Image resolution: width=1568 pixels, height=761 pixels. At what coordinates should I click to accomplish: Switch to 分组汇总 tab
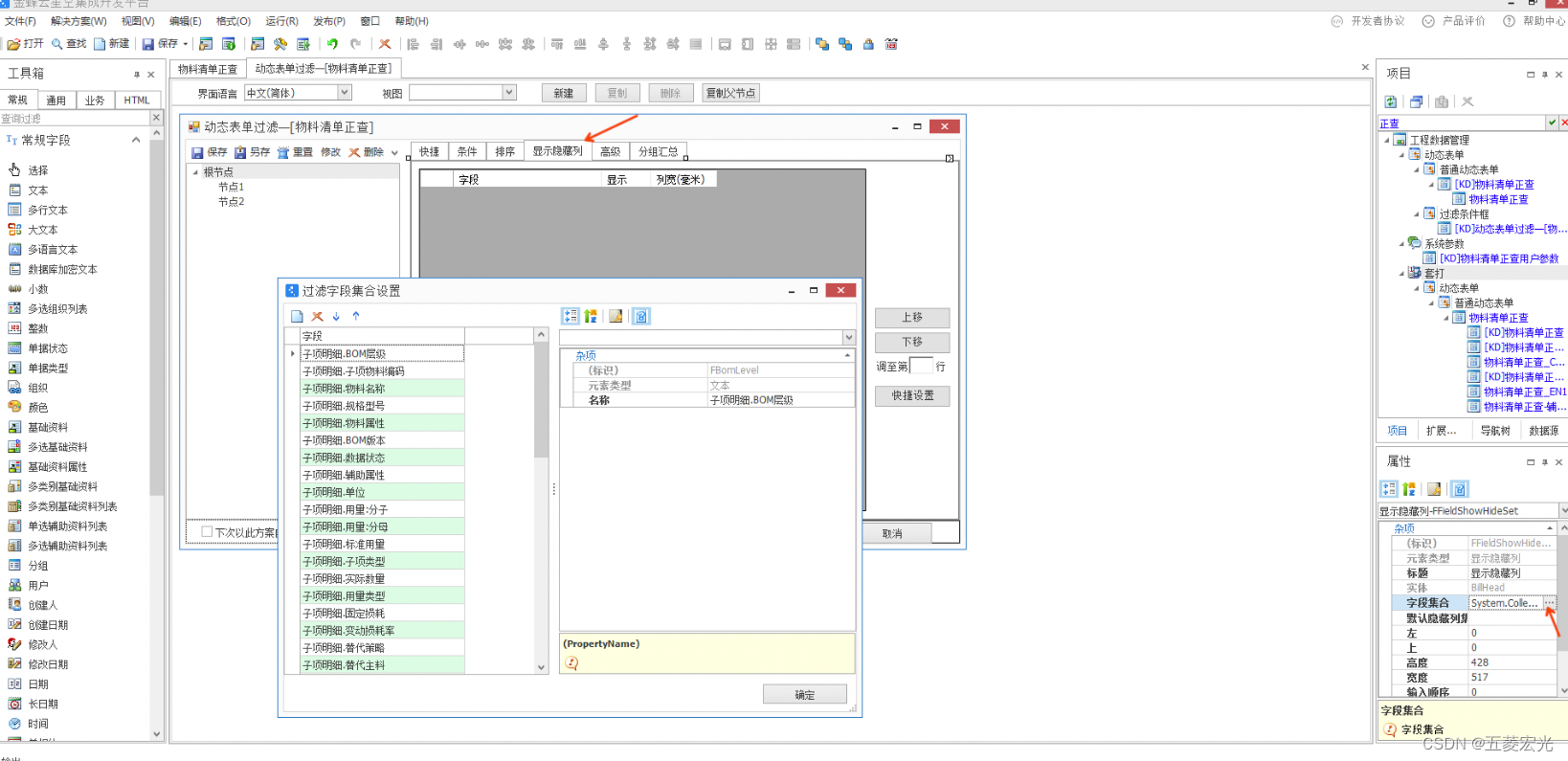click(659, 151)
